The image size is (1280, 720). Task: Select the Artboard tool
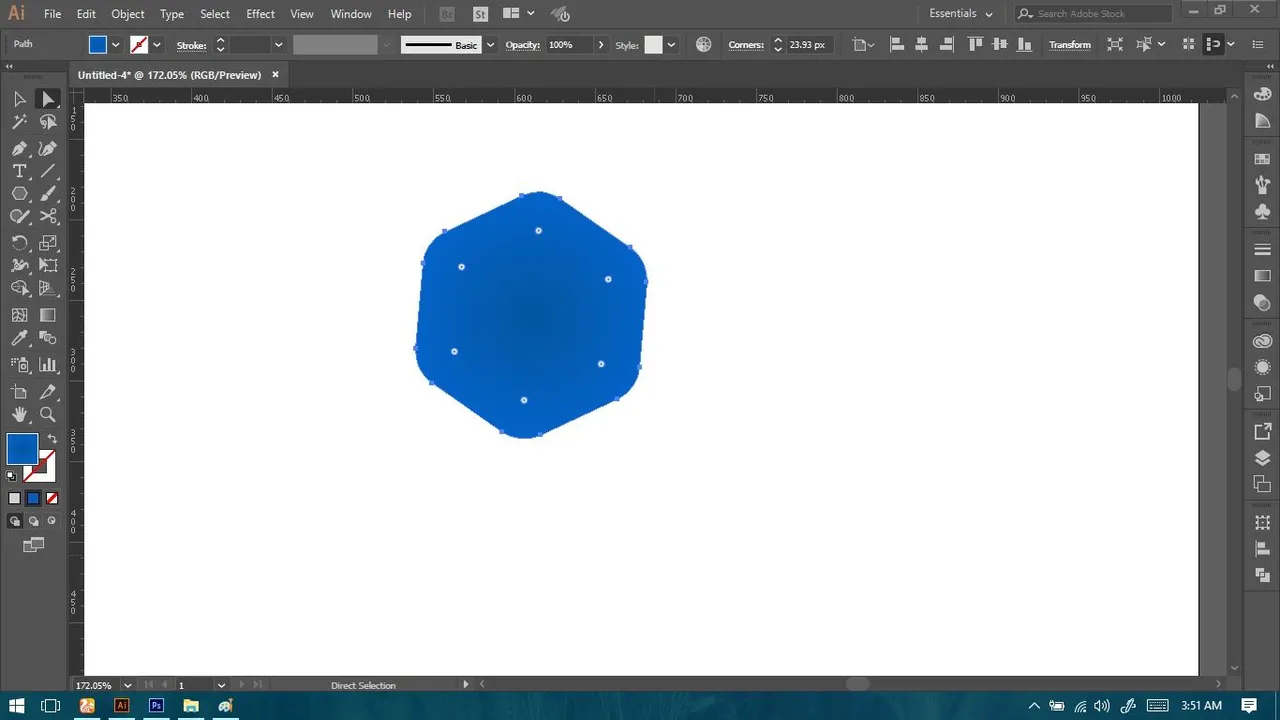pyautogui.click(x=19, y=391)
